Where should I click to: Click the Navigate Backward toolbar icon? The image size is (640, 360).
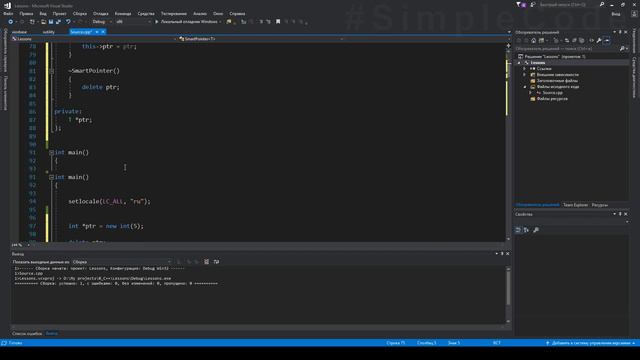(x=11, y=22)
